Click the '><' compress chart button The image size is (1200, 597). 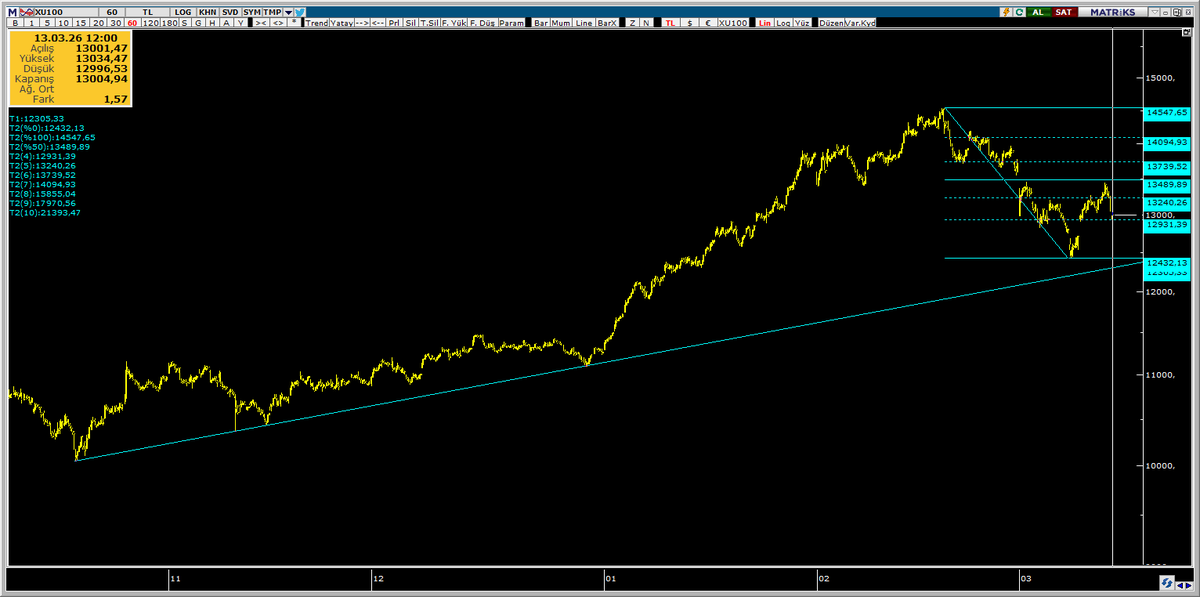261,23
